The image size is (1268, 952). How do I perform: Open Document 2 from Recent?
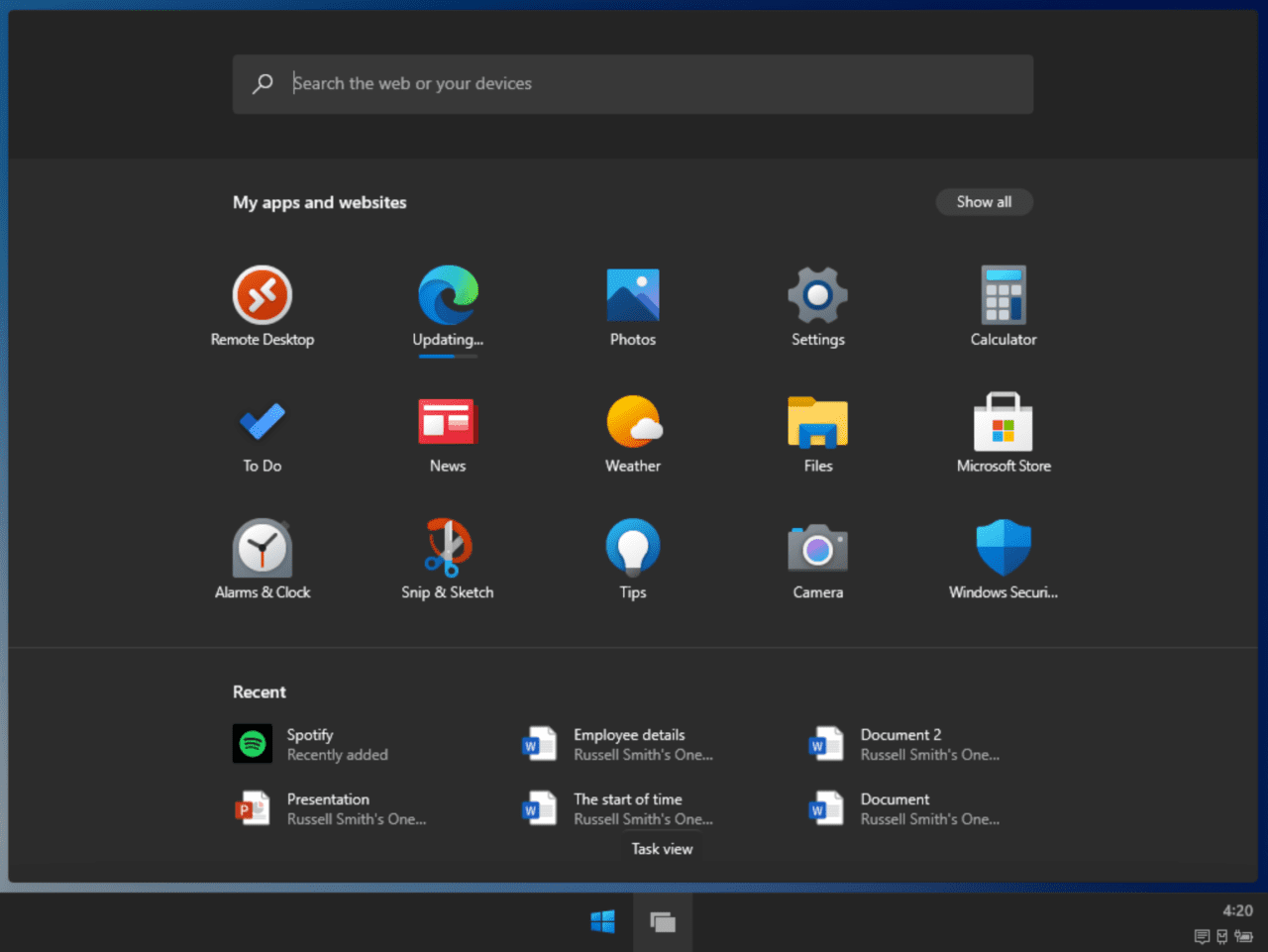click(x=904, y=744)
